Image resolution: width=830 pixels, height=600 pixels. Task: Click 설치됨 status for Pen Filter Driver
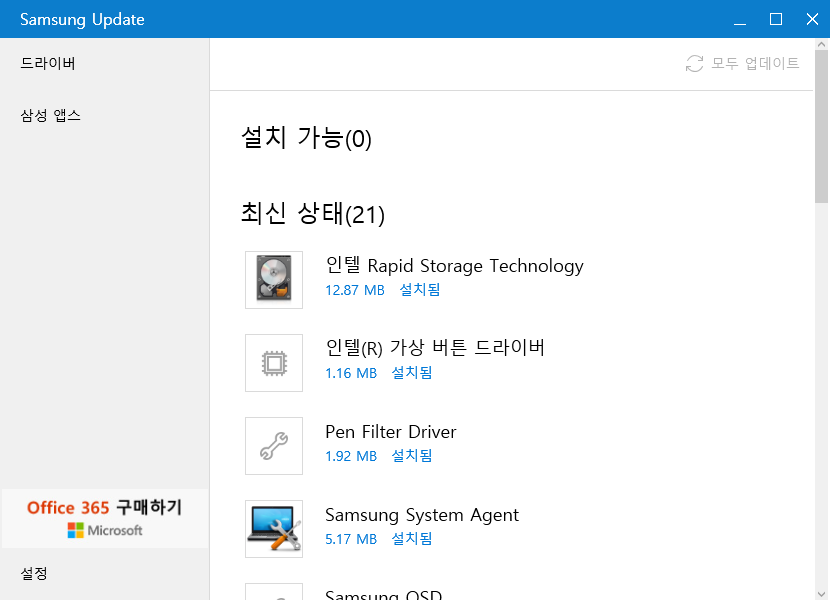(411, 455)
